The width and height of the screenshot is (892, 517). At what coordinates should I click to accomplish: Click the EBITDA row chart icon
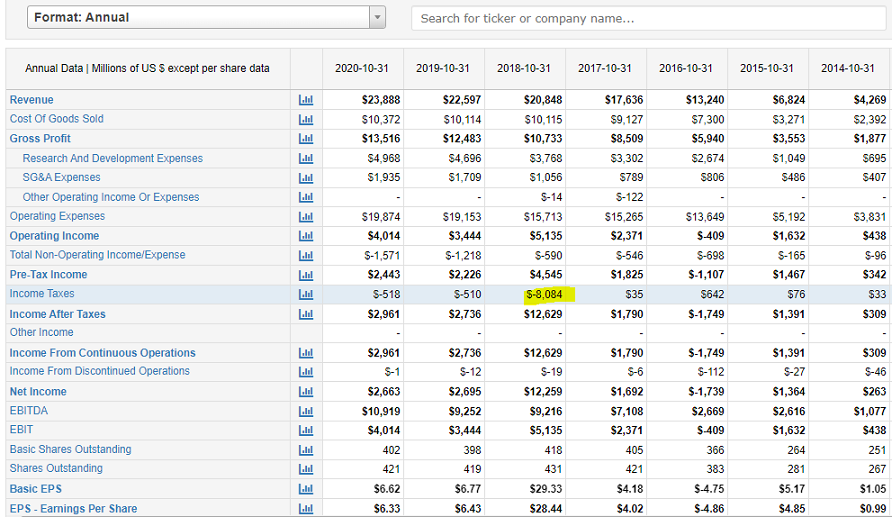pos(306,411)
